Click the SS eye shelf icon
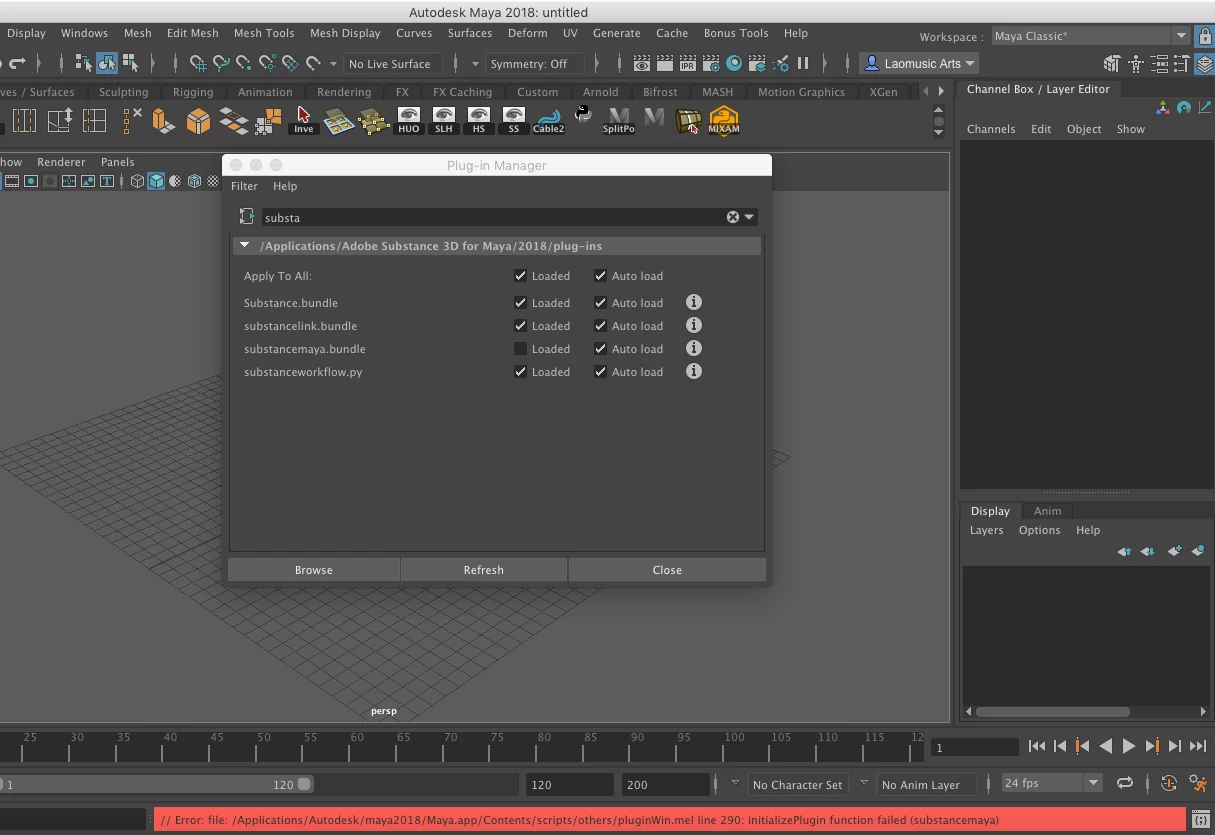Image resolution: width=1215 pixels, height=835 pixels. pos(514,121)
